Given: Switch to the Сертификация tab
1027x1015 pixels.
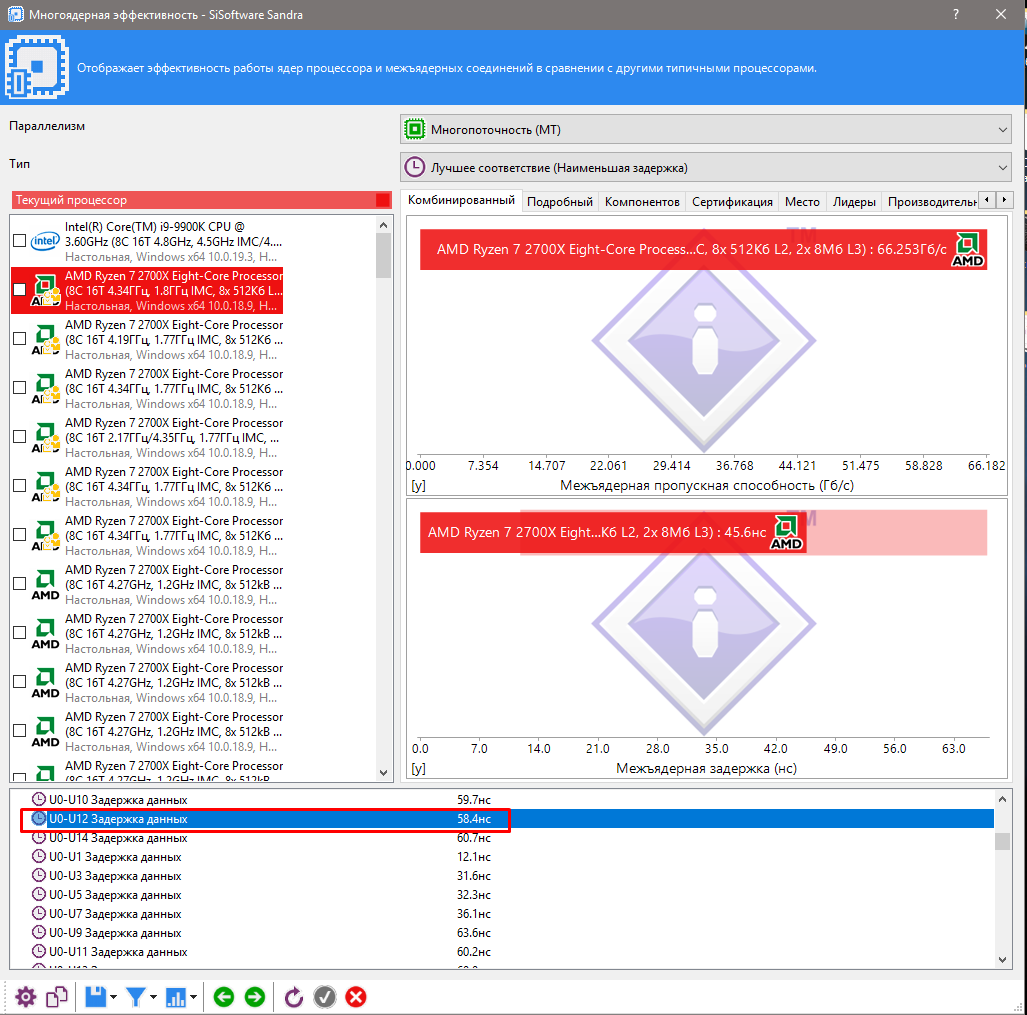Looking at the screenshot, I should pyautogui.click(x=732, y=202).
